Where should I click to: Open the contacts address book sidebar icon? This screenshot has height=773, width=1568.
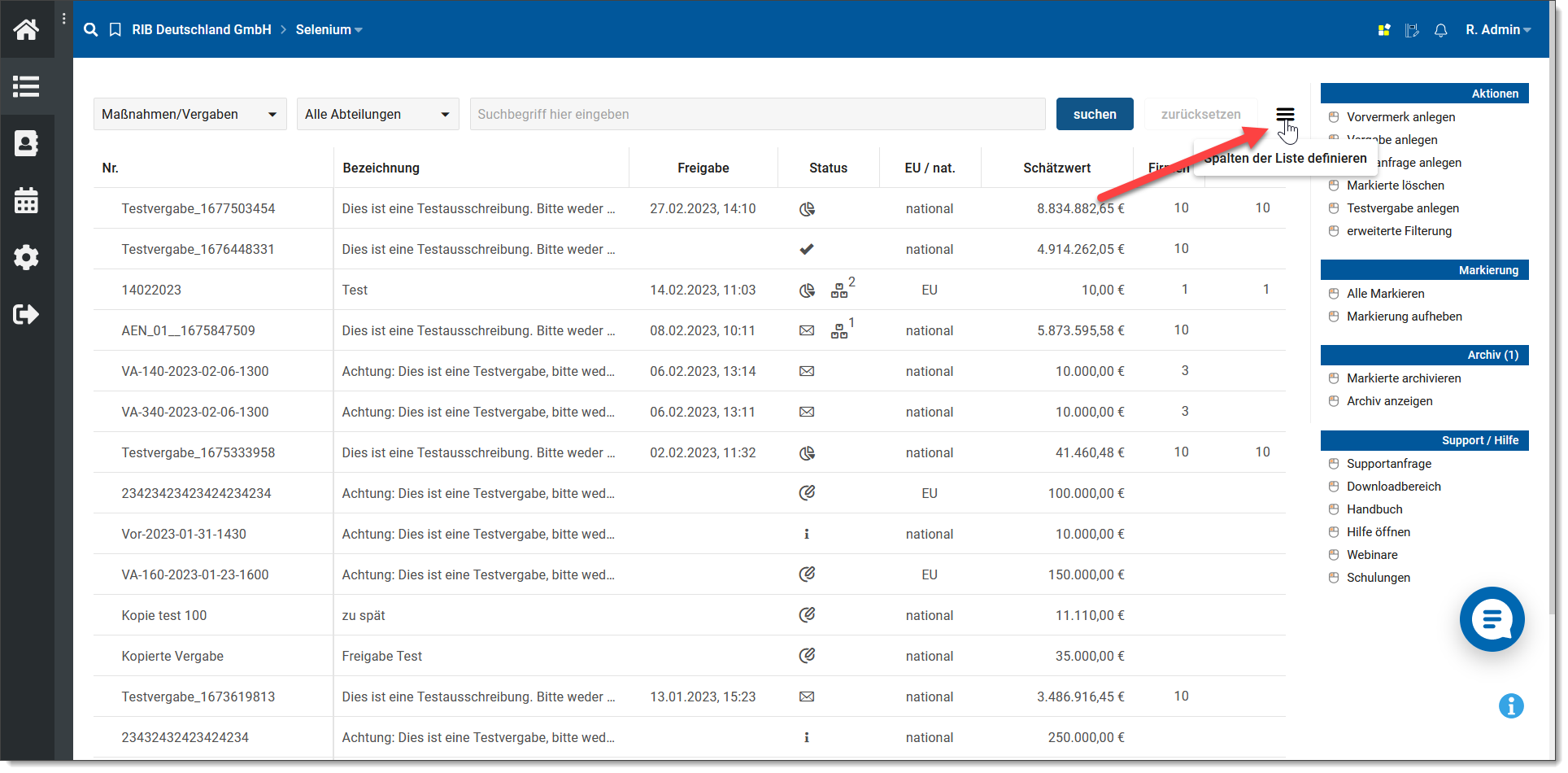coord(26,143)
